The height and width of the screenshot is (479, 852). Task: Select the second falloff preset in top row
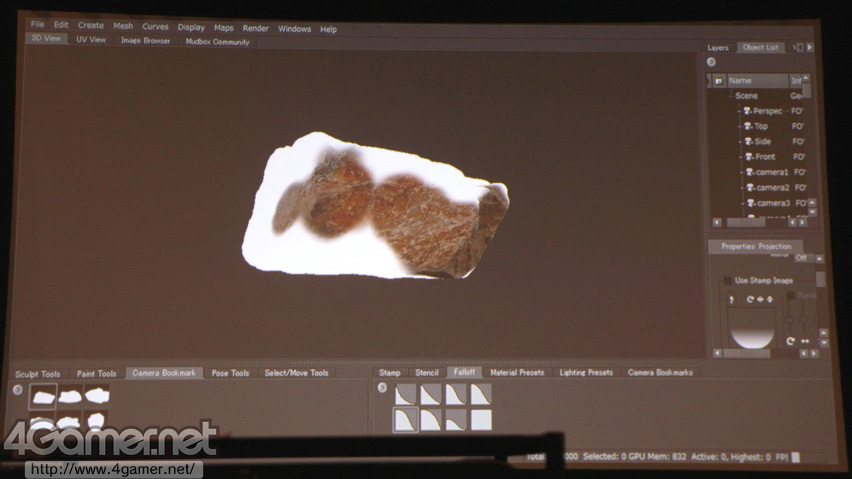(430, 394)
